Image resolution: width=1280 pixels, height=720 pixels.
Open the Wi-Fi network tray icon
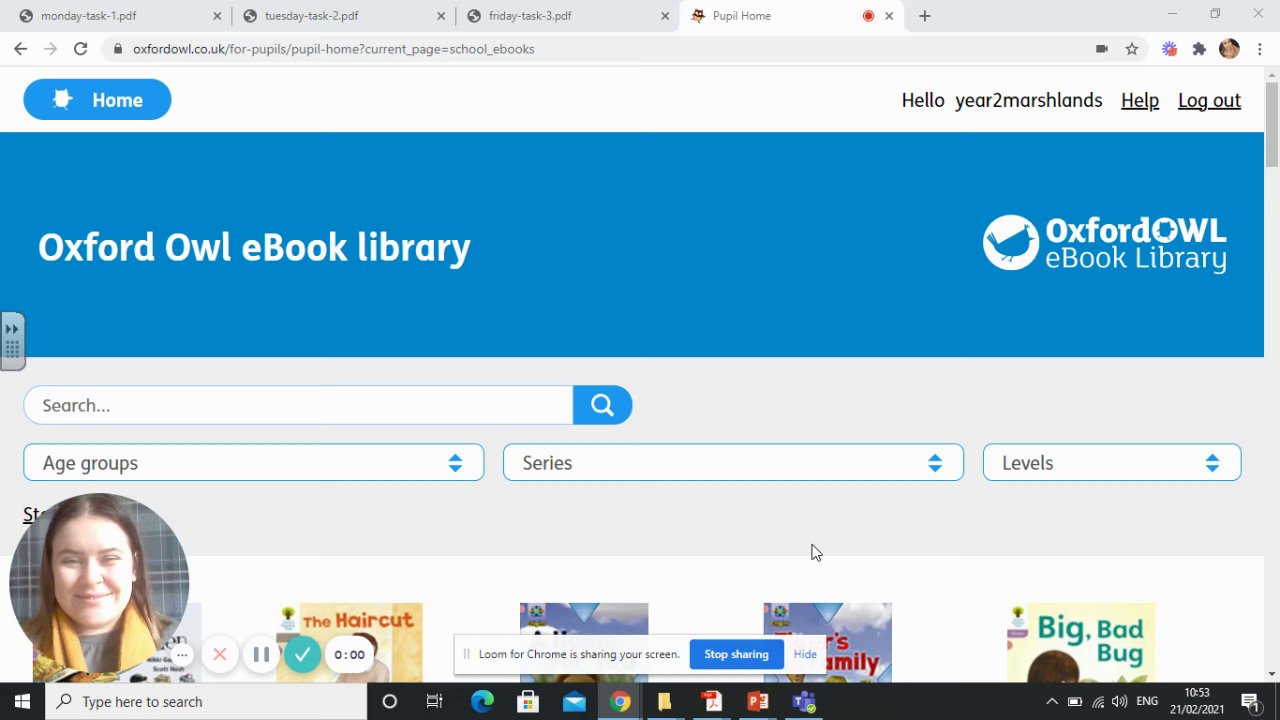[1098, 702]
